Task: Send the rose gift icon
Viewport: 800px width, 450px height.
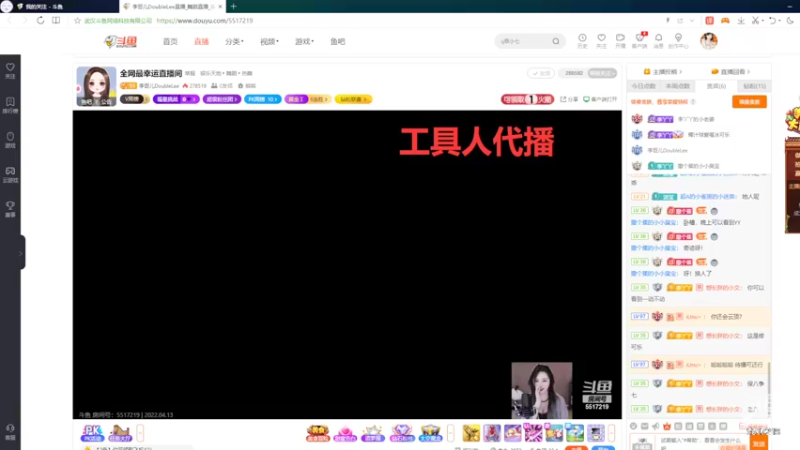Action: point(492,433)
